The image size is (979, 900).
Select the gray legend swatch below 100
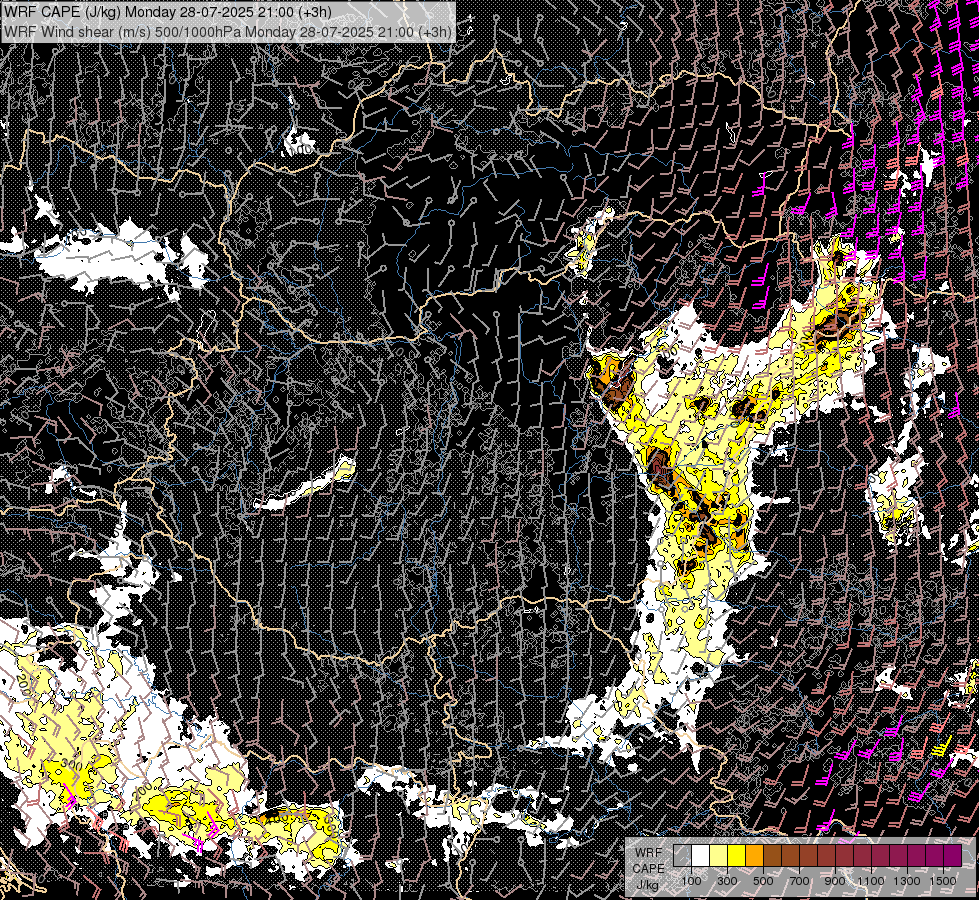(682, 855)
